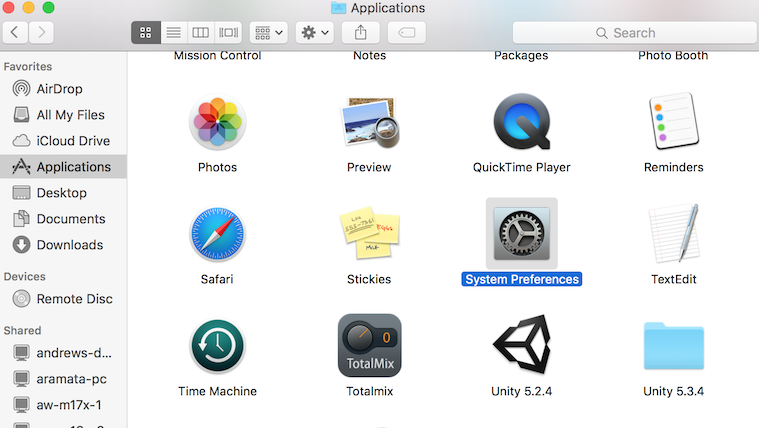Screen dimensions: 759x428
Task: Go back with the left arrow button
Action: (x=15, y=32)
